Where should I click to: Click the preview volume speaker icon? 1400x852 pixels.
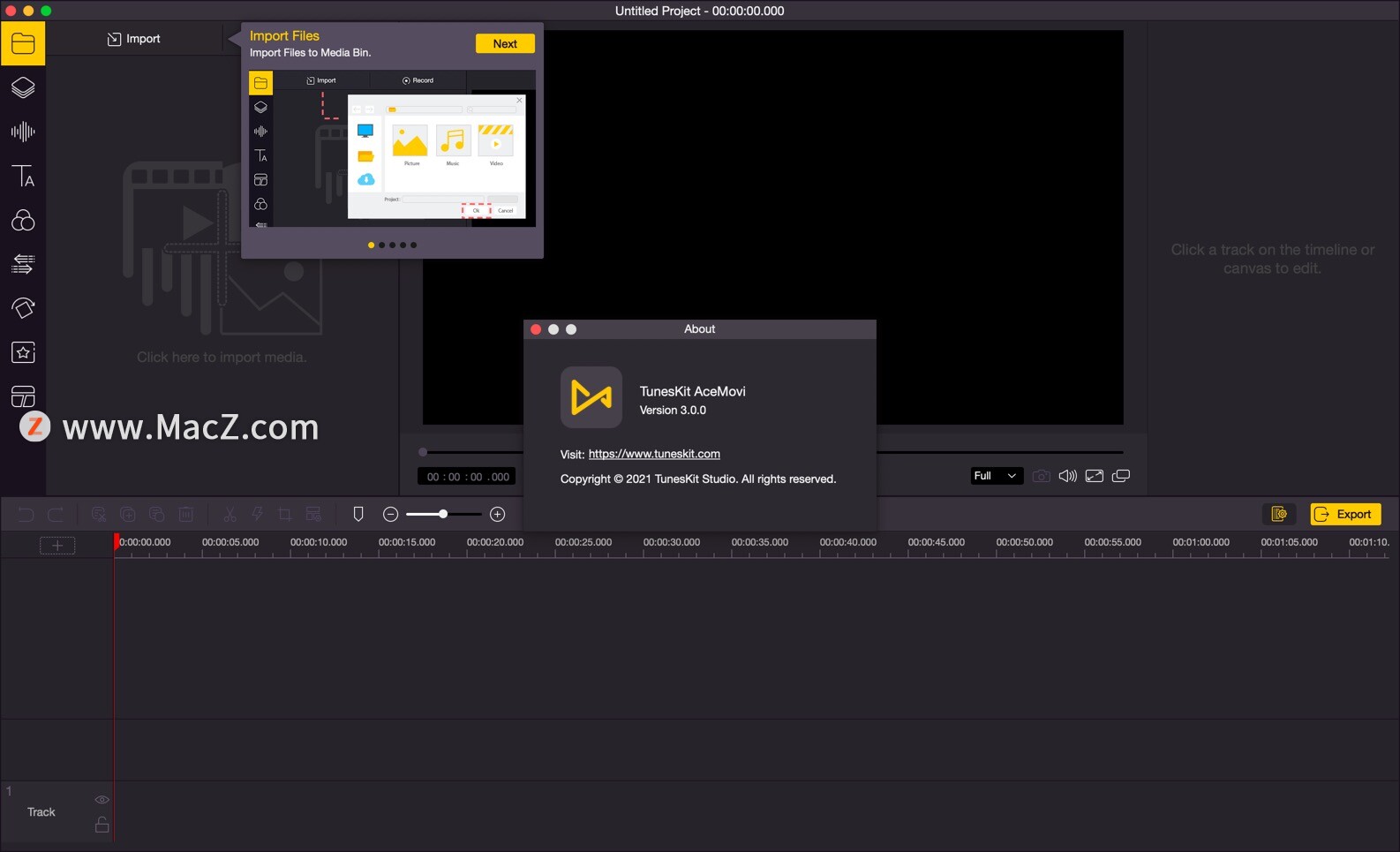click(1067, 476)
